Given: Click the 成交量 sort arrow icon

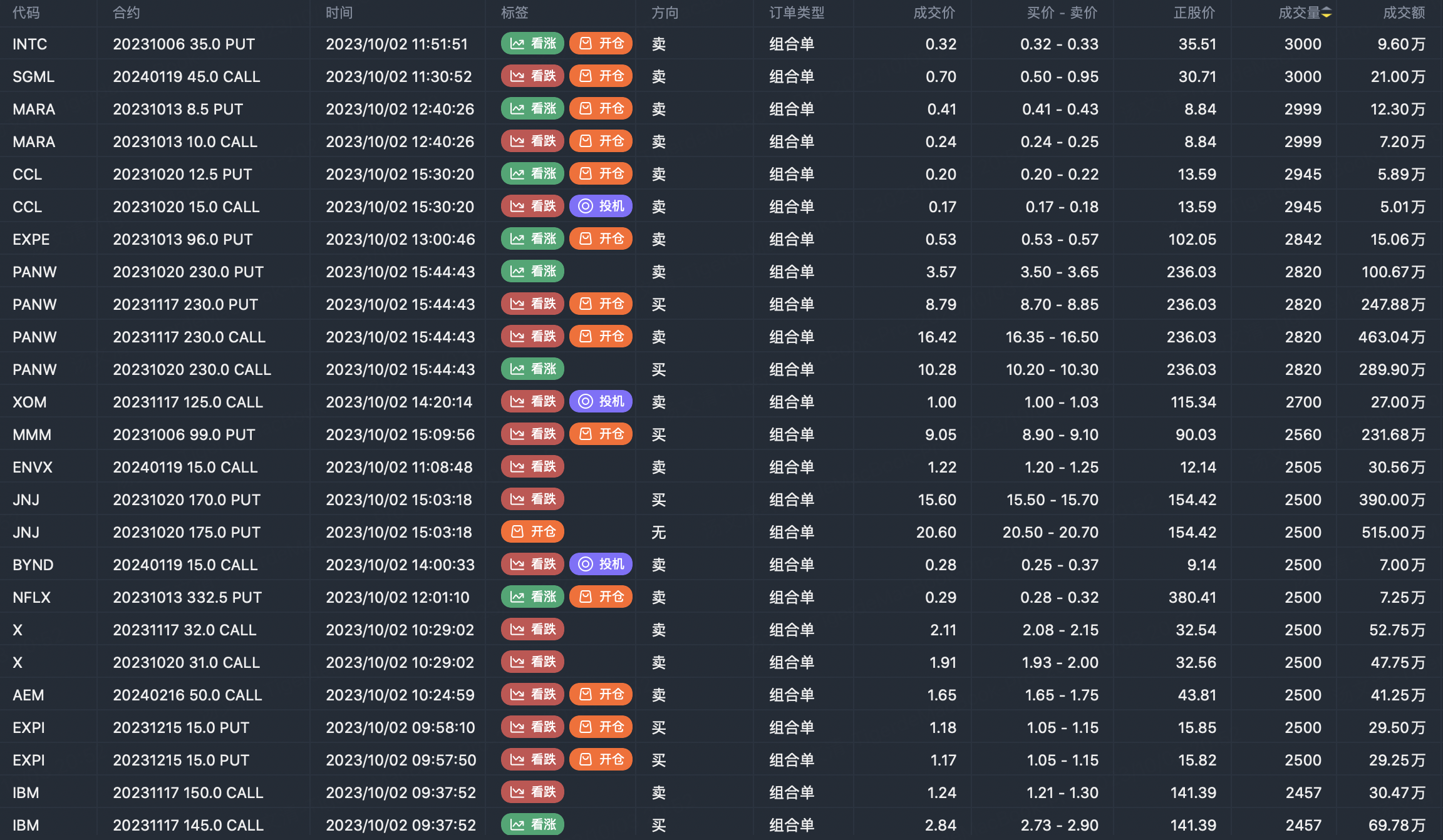Looking at the screenshot, I should [x=1327, y=13].
